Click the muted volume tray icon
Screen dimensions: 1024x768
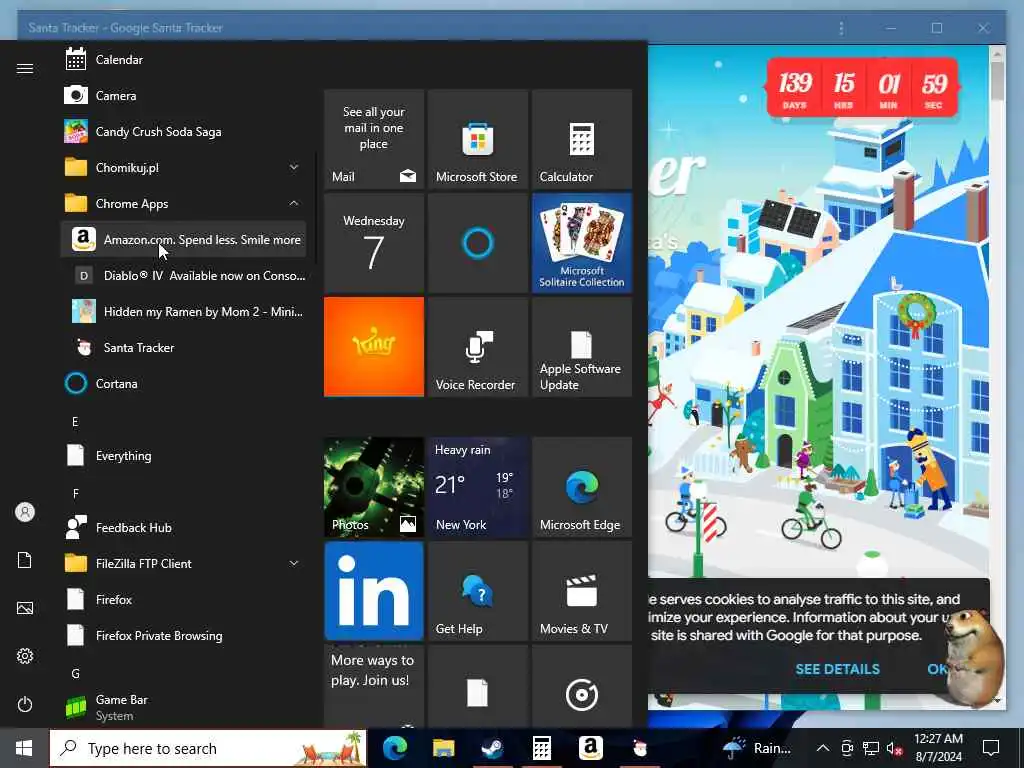click(x=895, y=748)
